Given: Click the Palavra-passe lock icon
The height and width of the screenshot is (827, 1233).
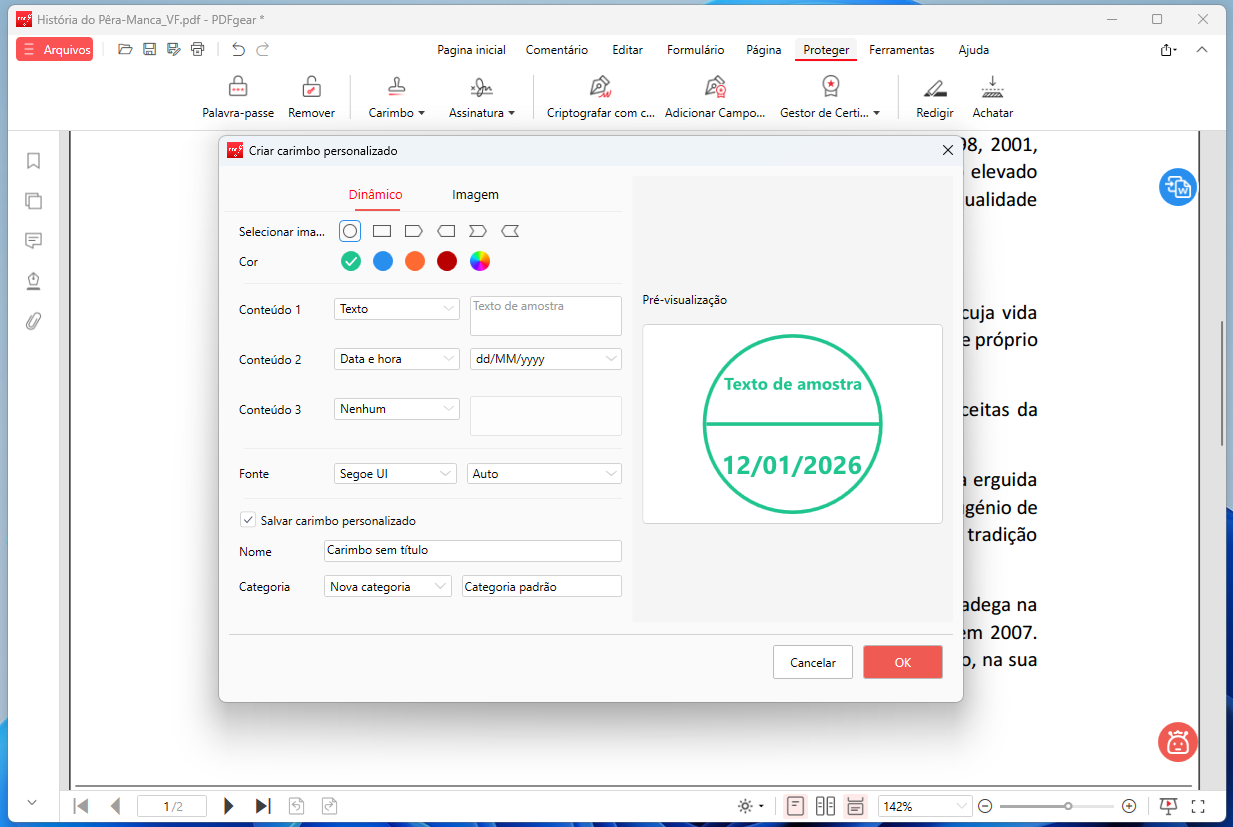Looking at the screenshot, I should 238,87.
